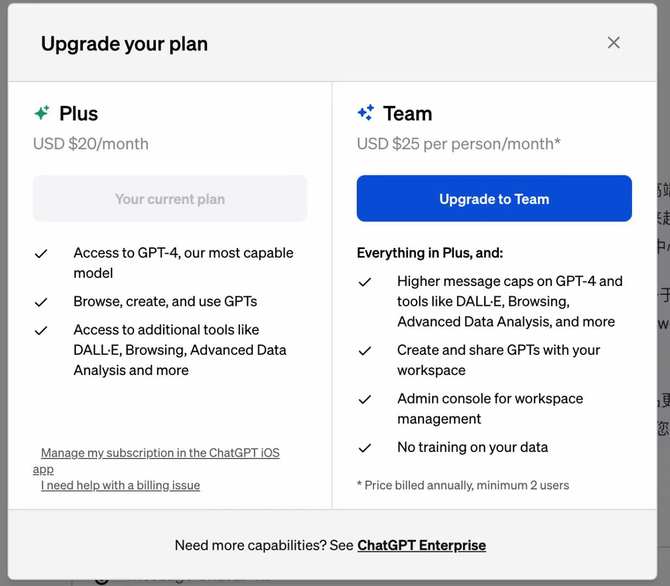Click the USD $20/month price text
The height and width of the screenshot is (586, 670).
pyautogui.click(x=91, y=144)
